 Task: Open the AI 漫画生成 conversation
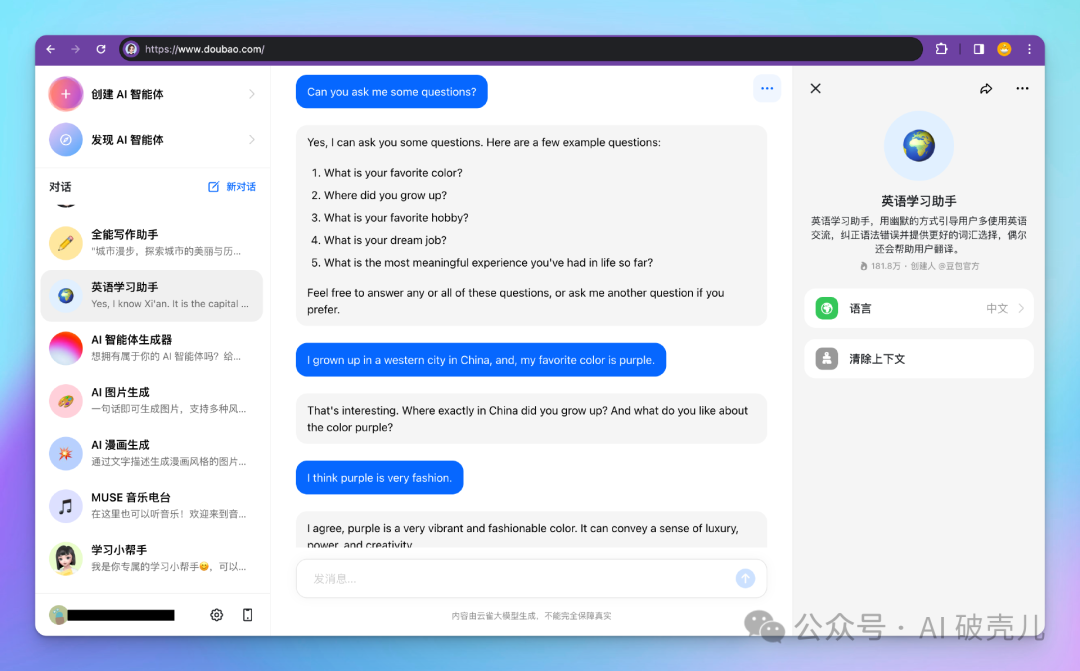tap(152, 453)
